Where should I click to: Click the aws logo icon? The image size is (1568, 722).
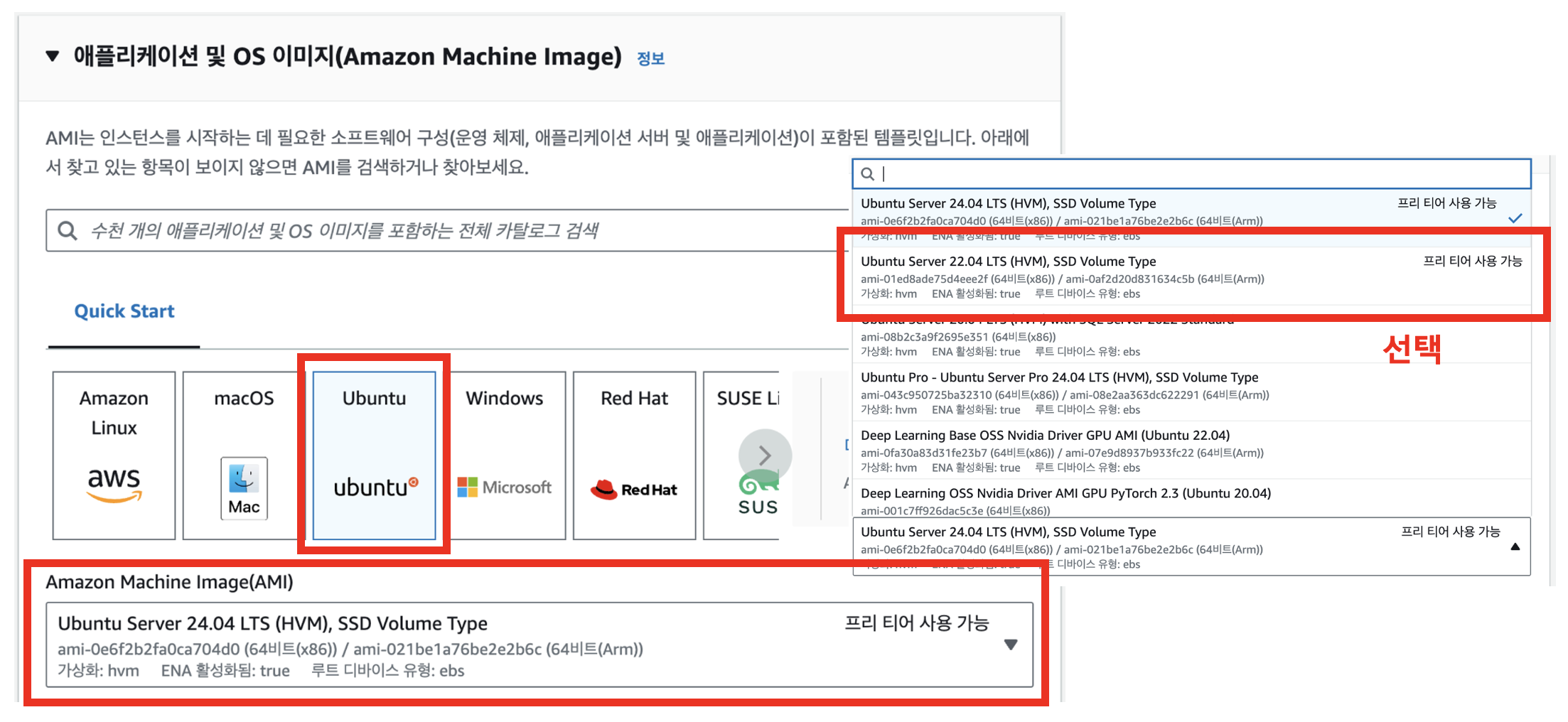coord(114,485)
